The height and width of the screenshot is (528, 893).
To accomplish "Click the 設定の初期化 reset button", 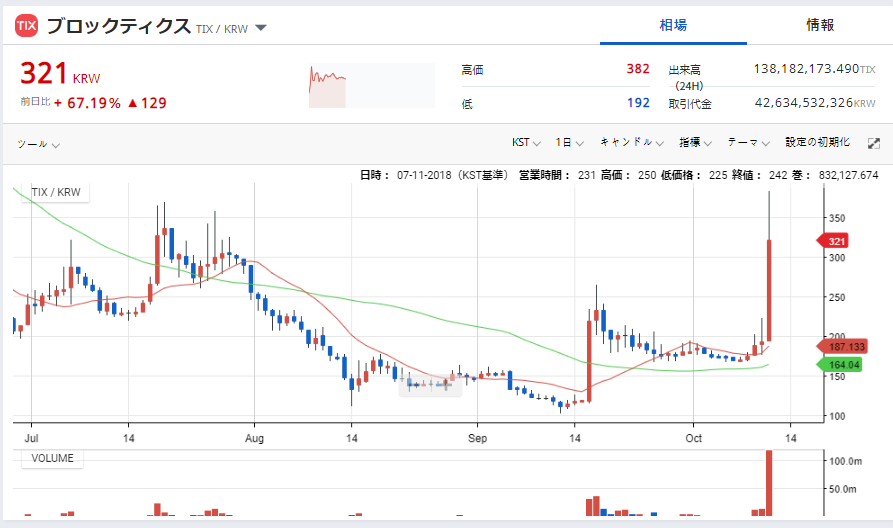I will coord(817,142).
